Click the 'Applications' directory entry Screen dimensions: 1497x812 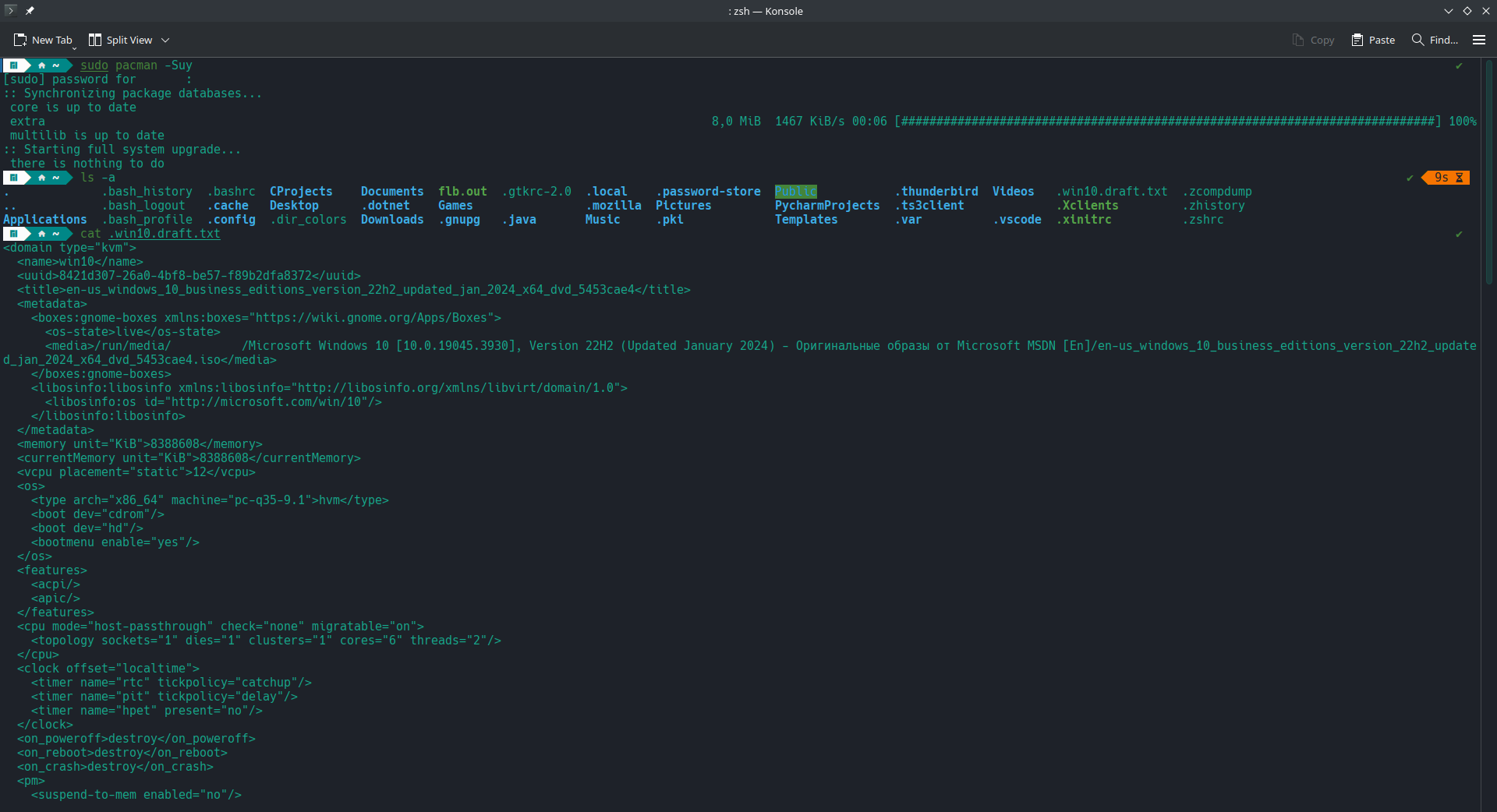(45, 220)
